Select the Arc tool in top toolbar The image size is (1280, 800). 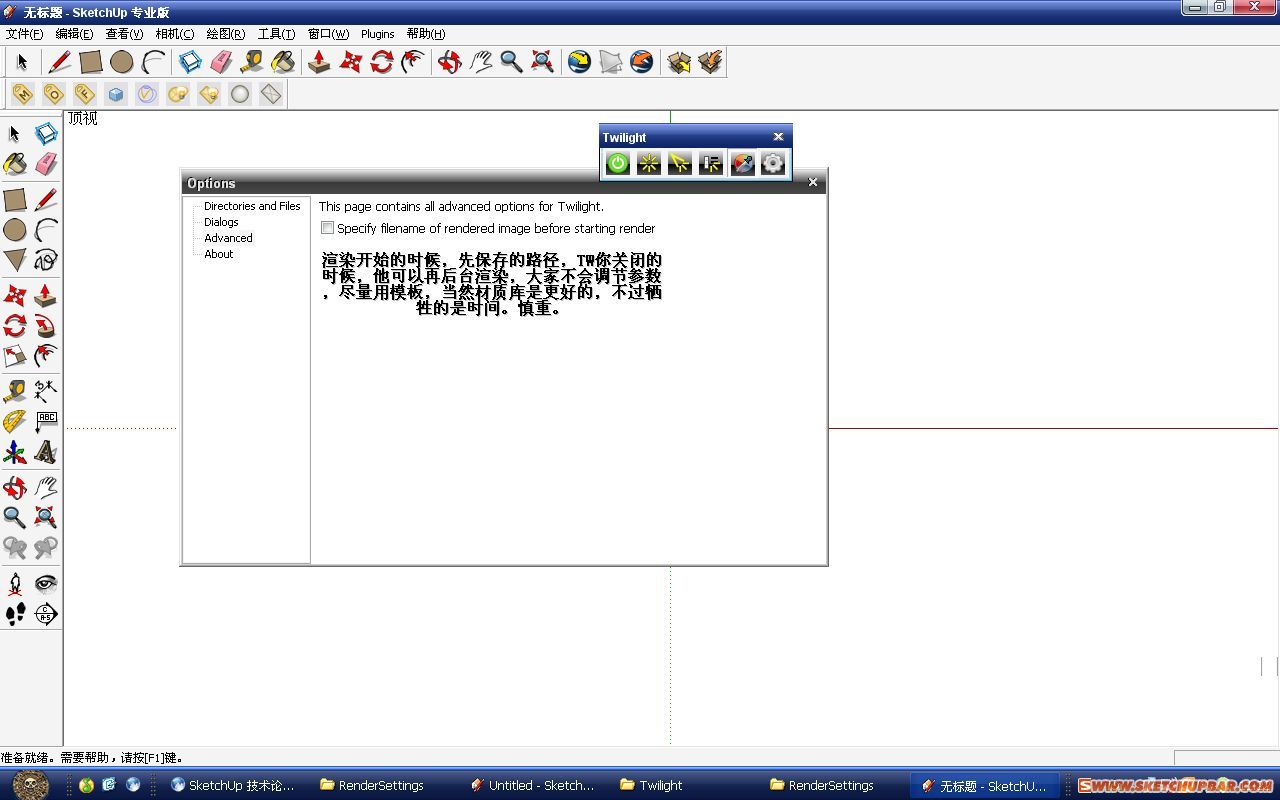tap(153, 62)
